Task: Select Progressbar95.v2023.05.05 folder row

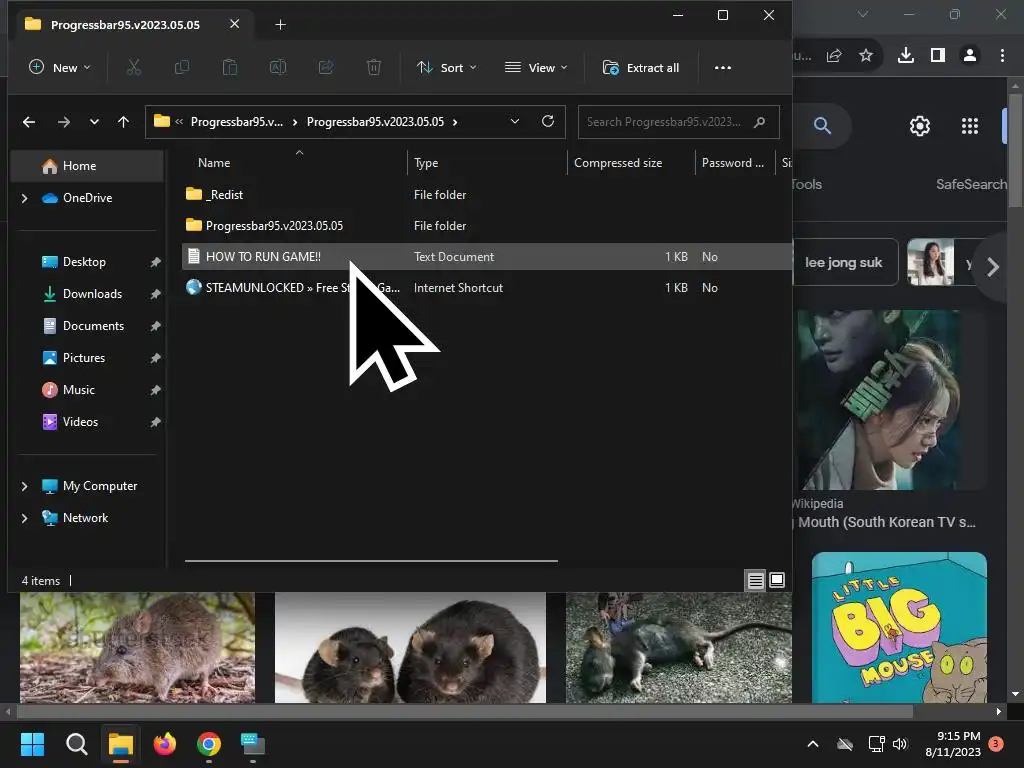Action: (x=486, y=225)
